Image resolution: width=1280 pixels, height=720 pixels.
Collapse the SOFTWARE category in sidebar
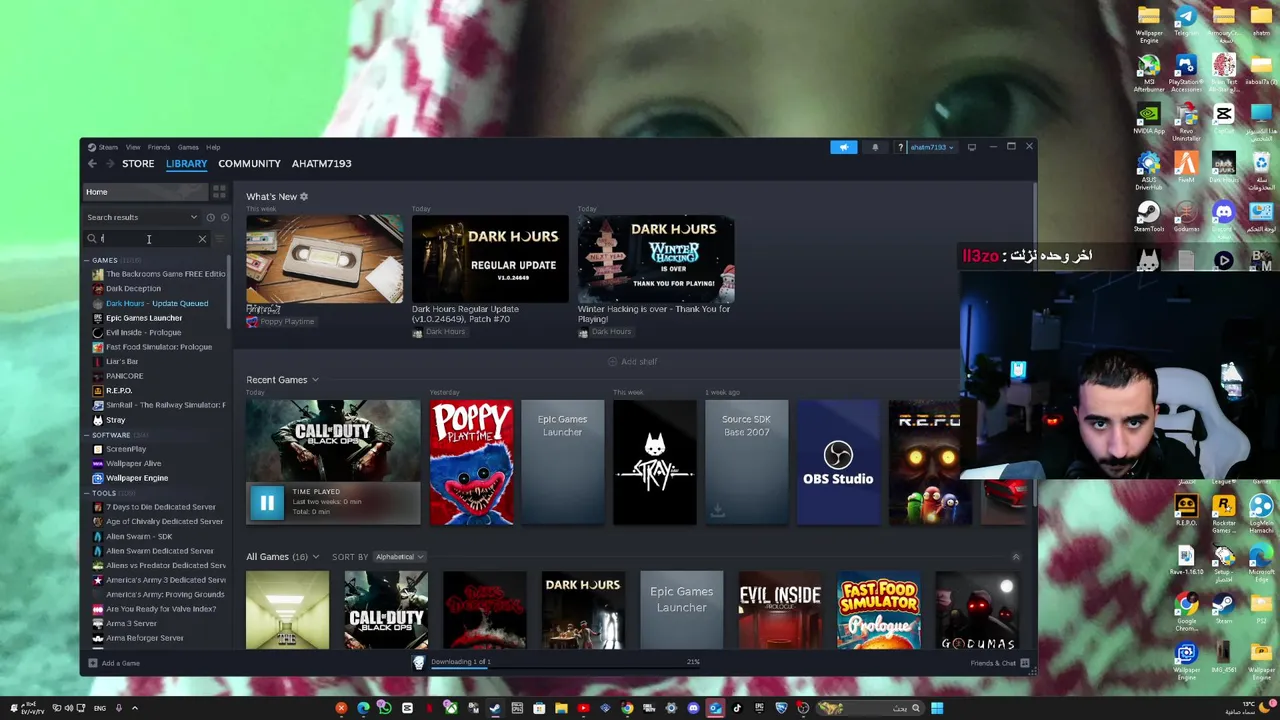coord(87,435)
